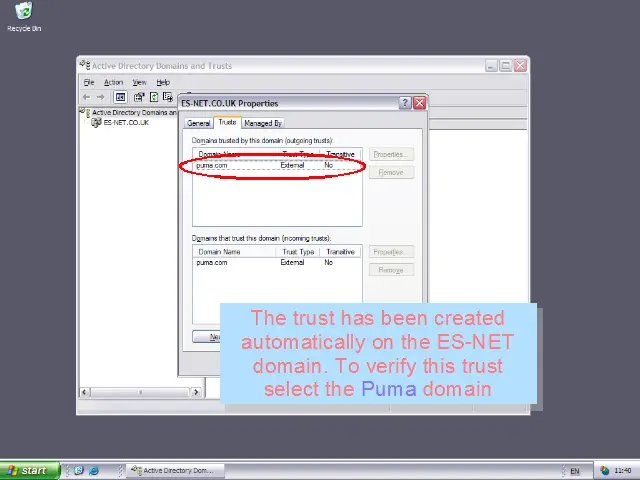Viewport: 640px width, 480px height.
Task: Click the ES-NET.CO.UK domain icon in the tree
Action: 96,122
